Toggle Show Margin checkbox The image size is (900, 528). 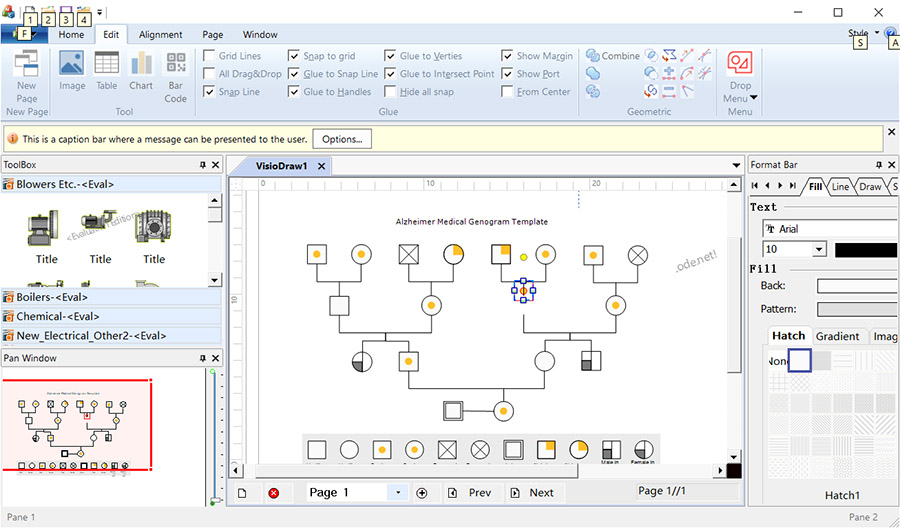(507, 56)
